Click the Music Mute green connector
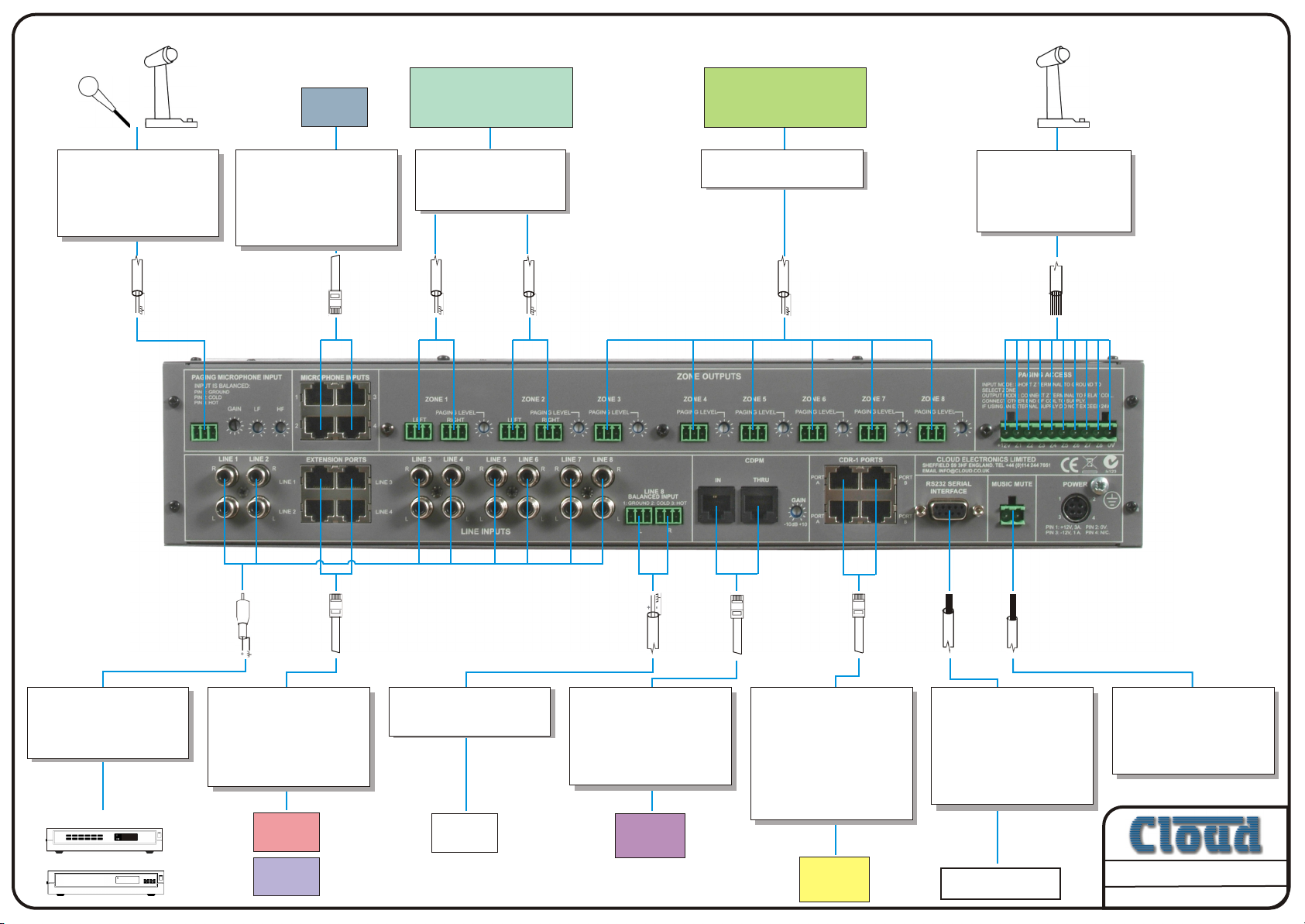The width and height of the screenshot is (1305, 924). (1012, 514)
